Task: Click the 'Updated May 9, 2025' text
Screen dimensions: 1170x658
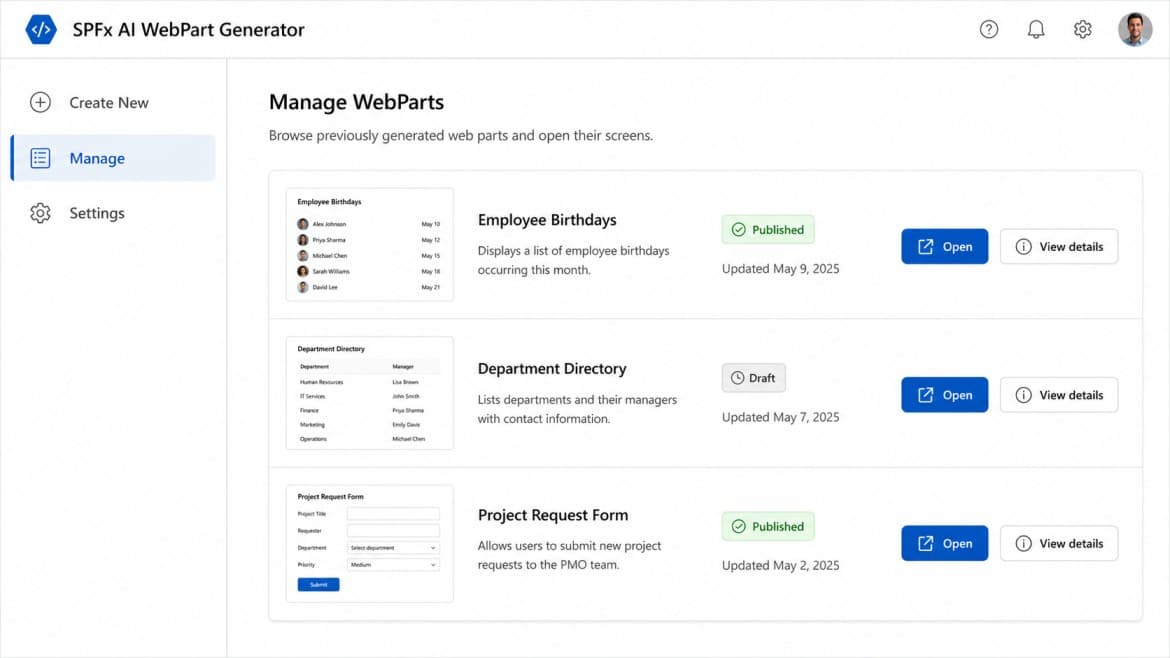Action: [x=780, y=269]
